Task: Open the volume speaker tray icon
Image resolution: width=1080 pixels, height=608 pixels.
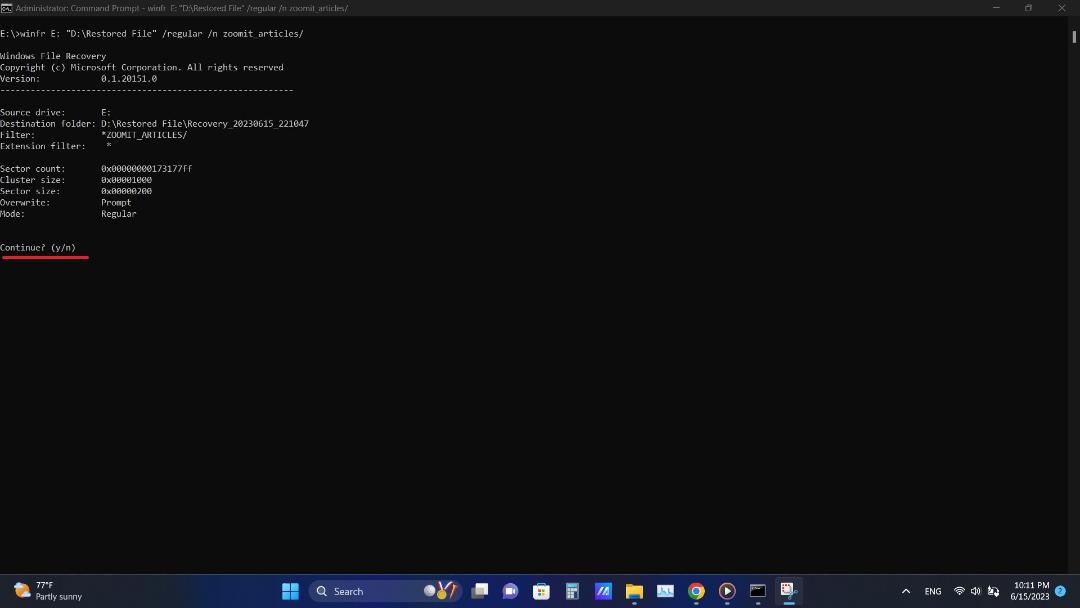Action: pyautogui.click(x=975, y=591)
